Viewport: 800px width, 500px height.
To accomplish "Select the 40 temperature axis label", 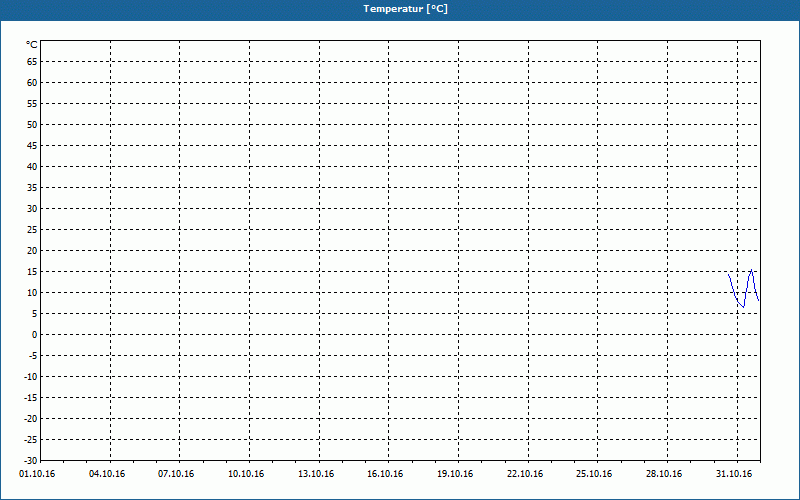I will (x=32, y=167).
